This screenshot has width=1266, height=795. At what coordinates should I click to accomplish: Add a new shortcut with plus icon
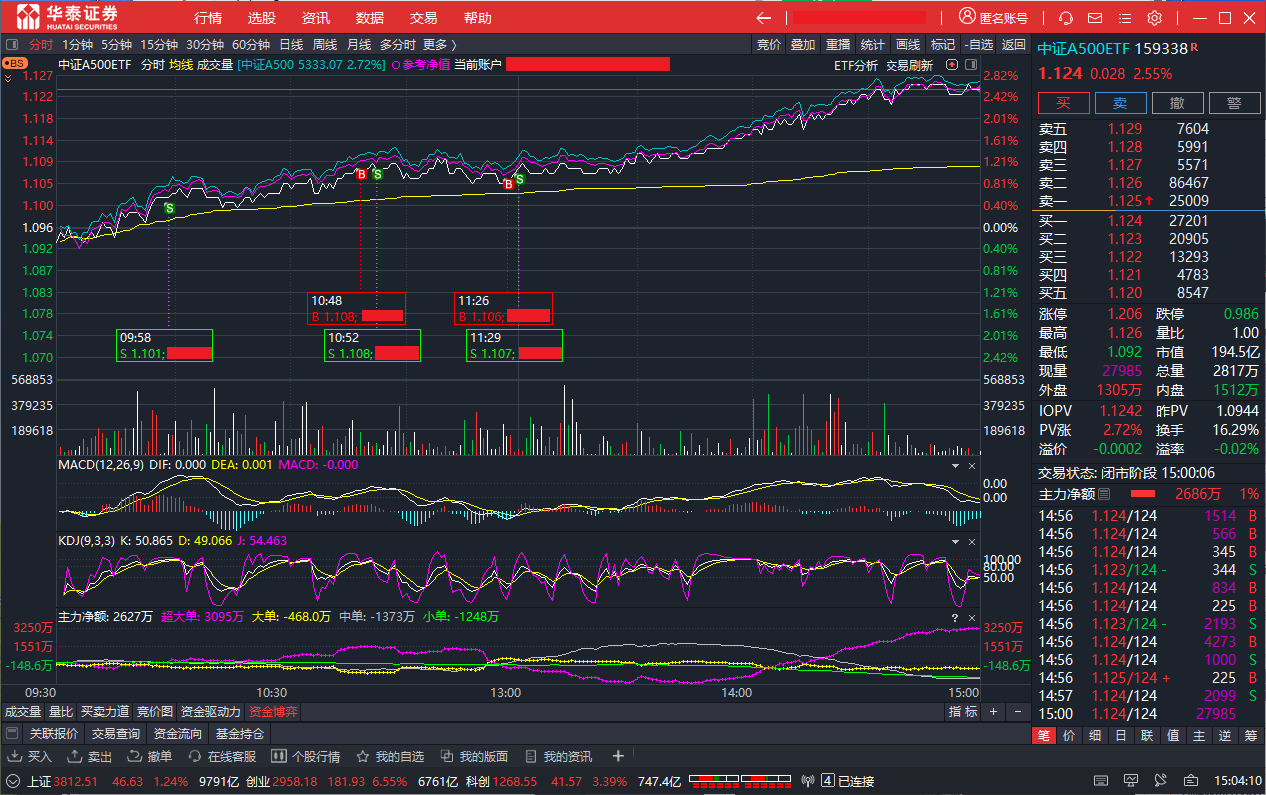(618, 756)
